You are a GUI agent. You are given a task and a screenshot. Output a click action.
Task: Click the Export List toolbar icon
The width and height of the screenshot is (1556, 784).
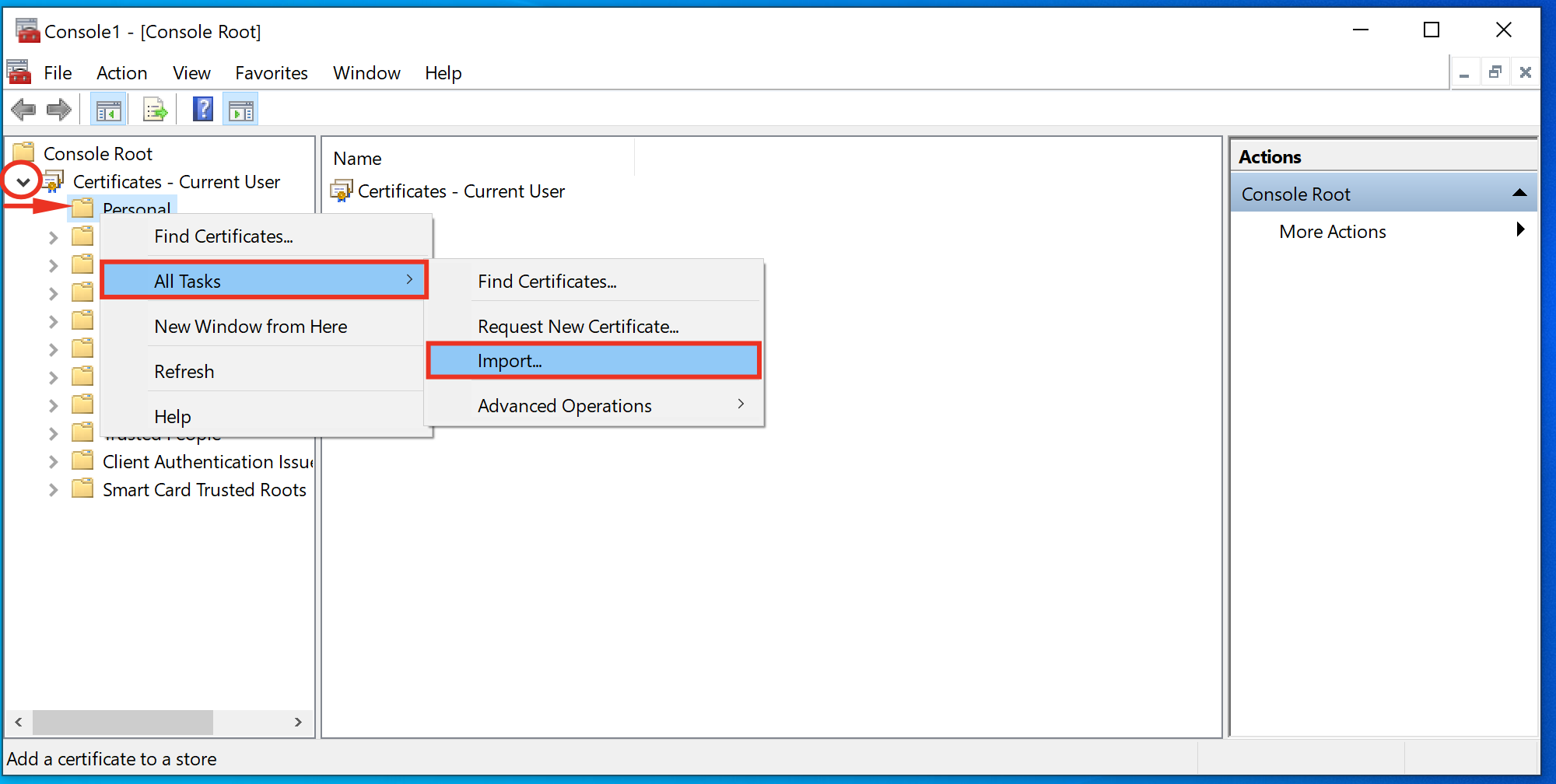[156, 110]
